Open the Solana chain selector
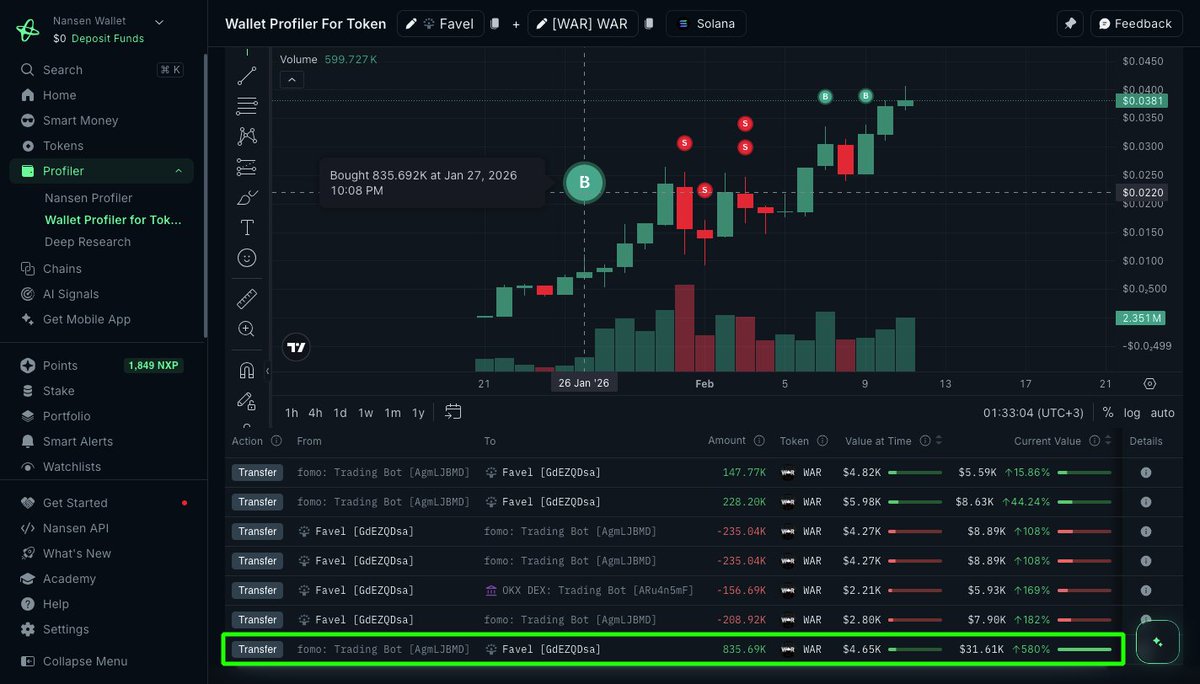 [706, 24]
